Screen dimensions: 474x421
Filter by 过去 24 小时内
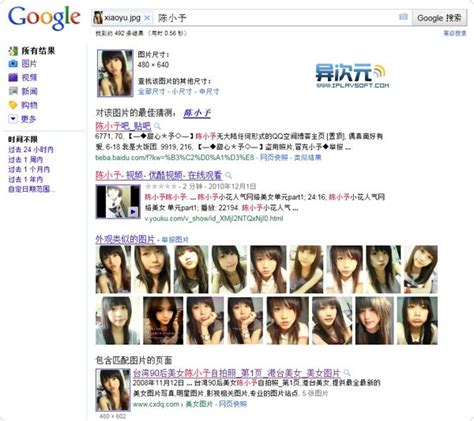(31, 150)
